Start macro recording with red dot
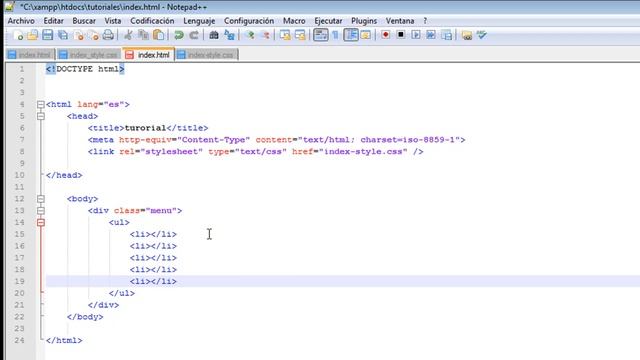This screenshot has width=640, height=360. coord(386,36)
